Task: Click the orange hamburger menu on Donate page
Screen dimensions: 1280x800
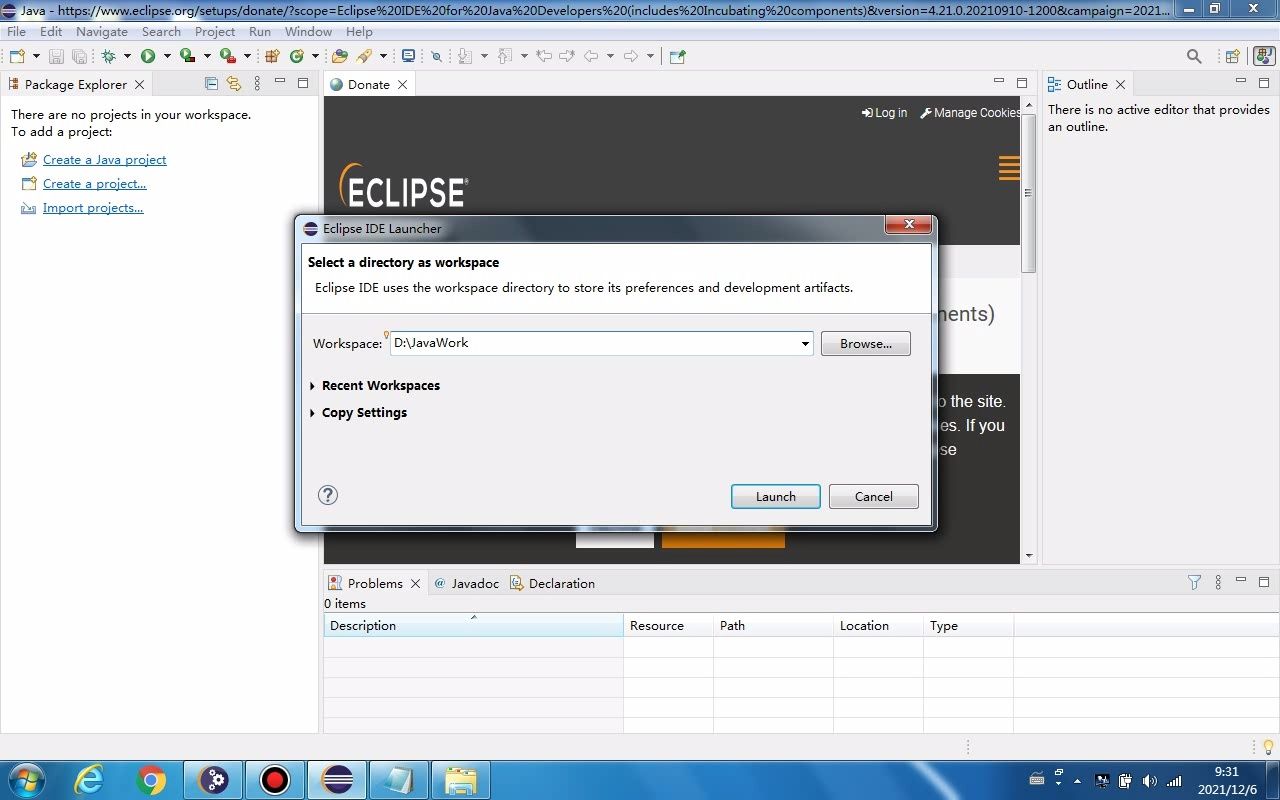Action: pyautogui.click(x=1009, y=168)
